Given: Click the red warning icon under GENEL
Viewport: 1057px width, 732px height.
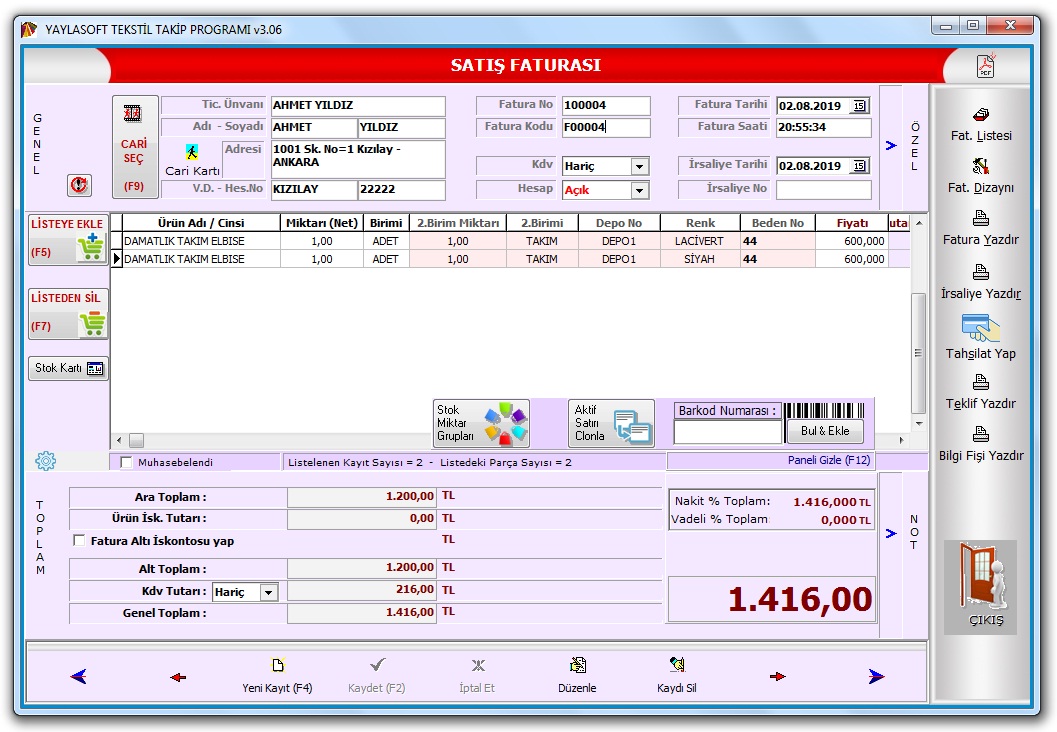Looking at the screenshot, I should [80, 185].
